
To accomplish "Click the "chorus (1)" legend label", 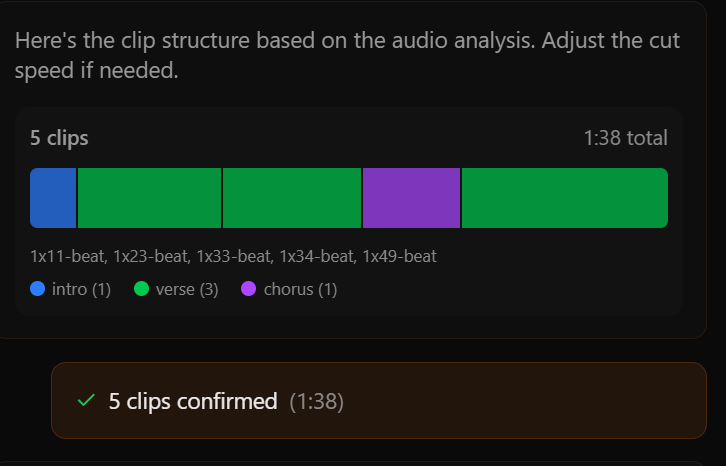I will (x=300, y=290).
